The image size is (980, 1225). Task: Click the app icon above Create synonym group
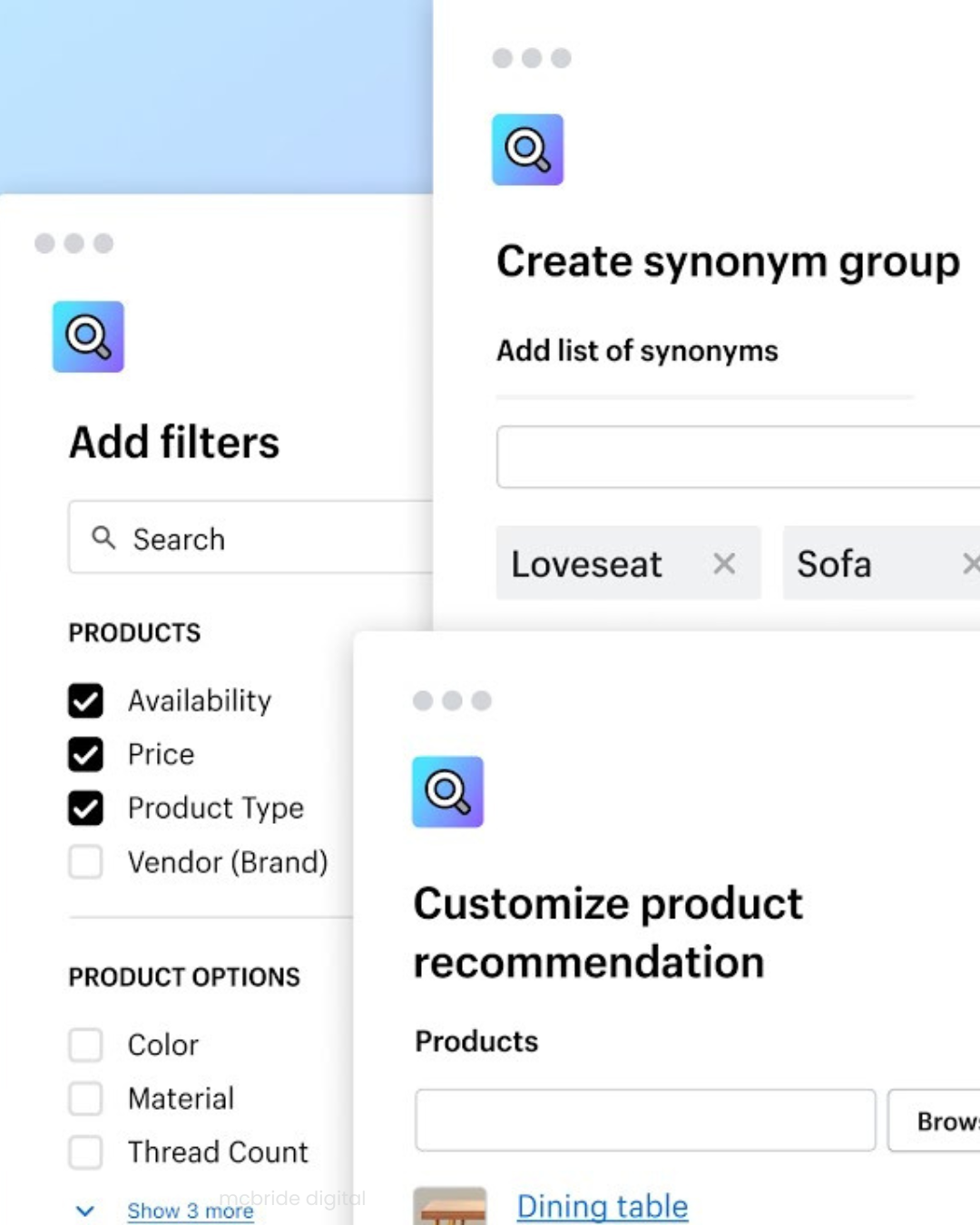point(528,150)
